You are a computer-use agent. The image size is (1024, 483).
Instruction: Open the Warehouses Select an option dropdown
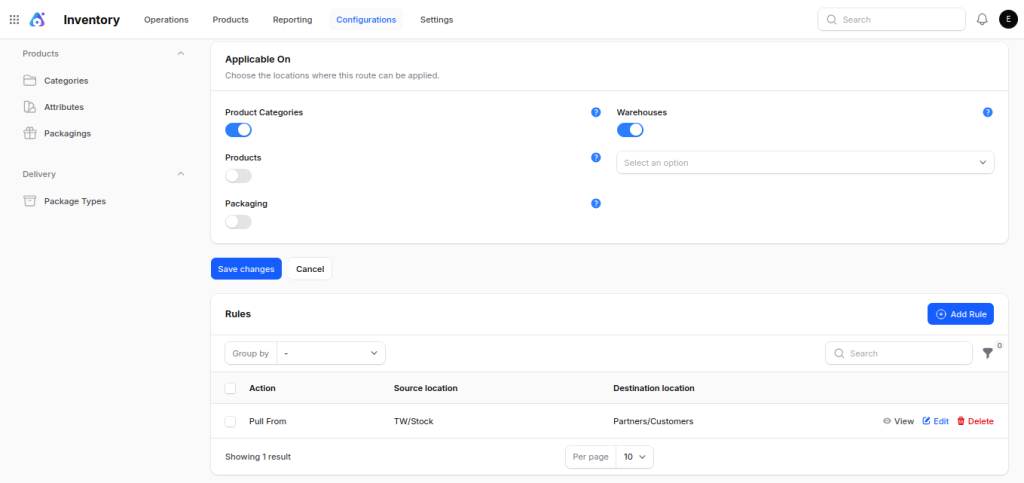click(805, 163)
